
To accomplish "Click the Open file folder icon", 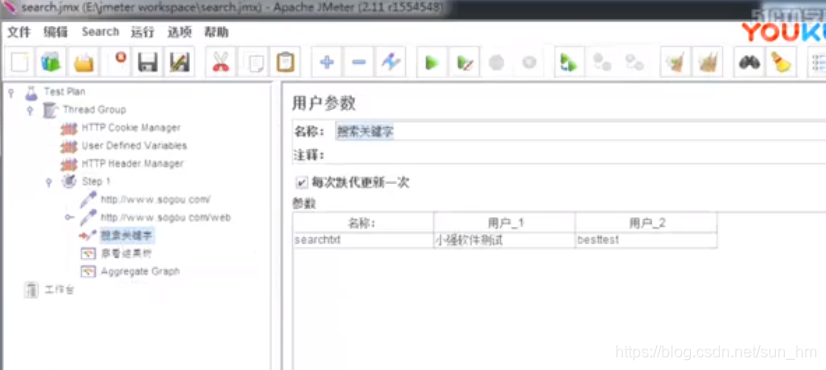I will pyautogui.click(x=84, y=63).
